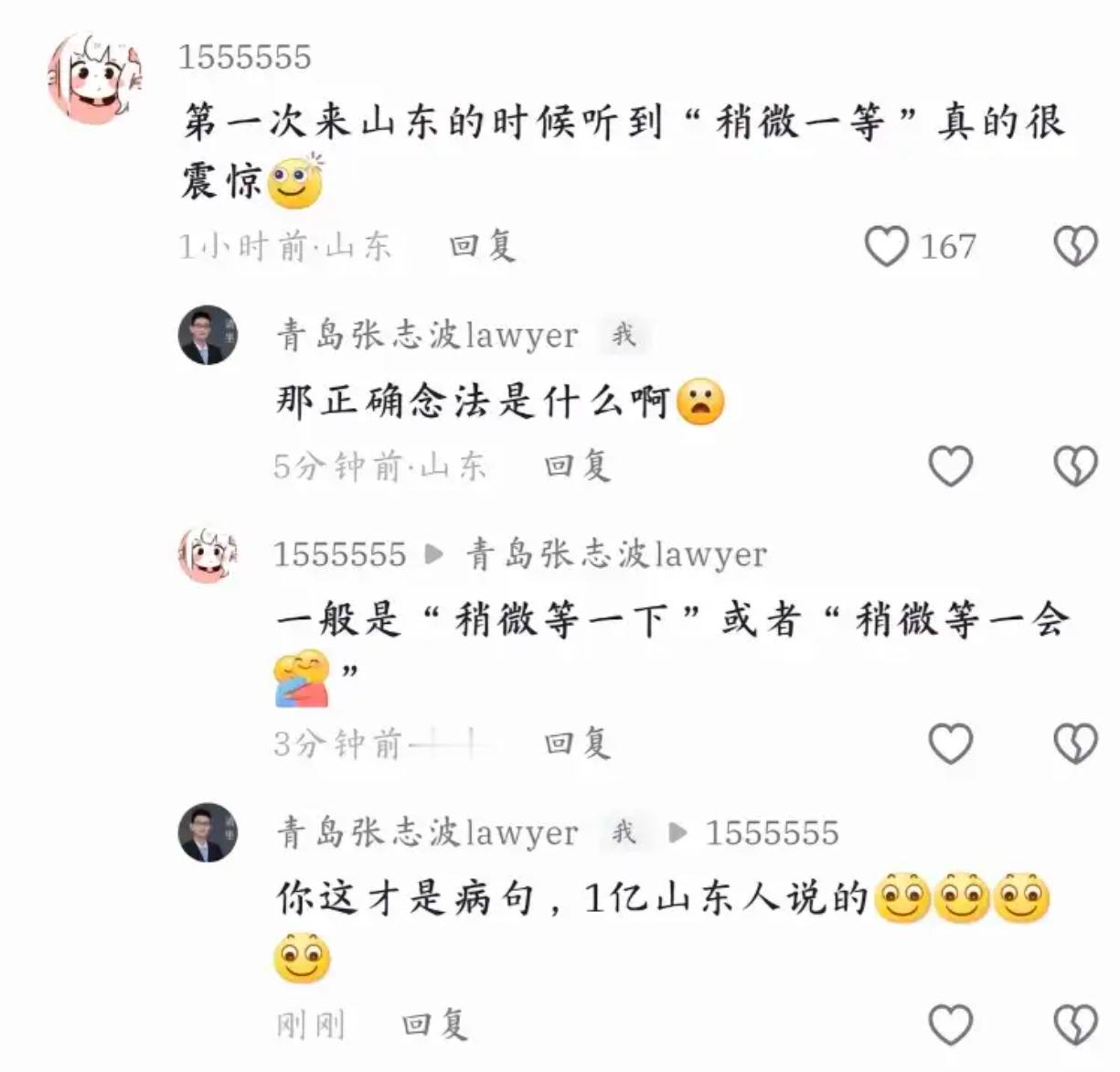The image size is (1120, 1072).
Task: Open username 青岛张志波lawyer on first reply
Action: click(427, 335)
